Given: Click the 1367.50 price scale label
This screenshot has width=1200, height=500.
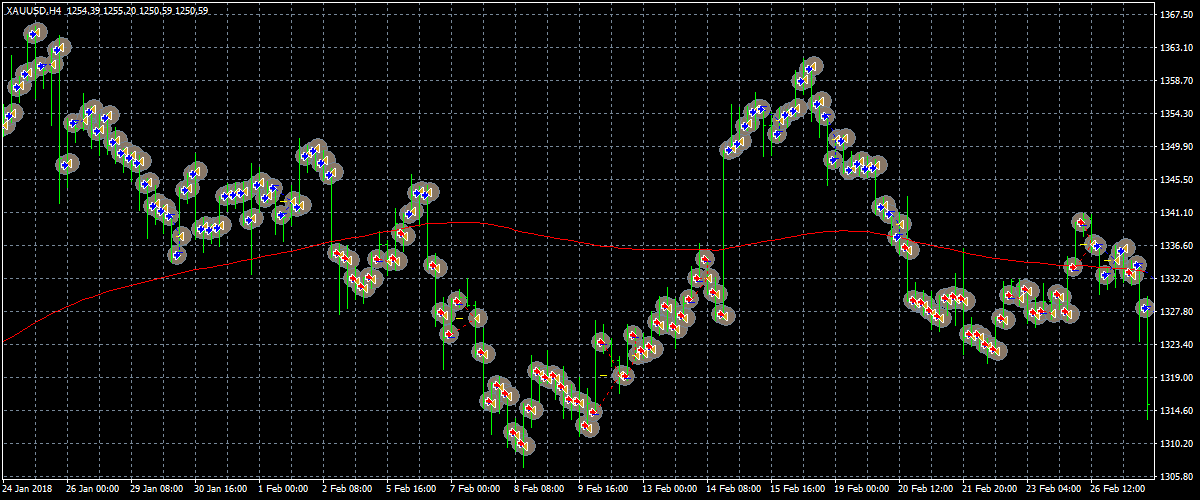Looking at the screenshot, I should 1177,15.
